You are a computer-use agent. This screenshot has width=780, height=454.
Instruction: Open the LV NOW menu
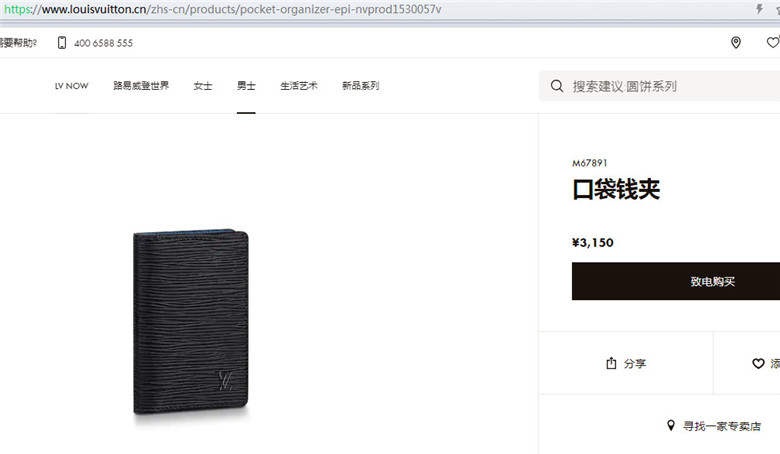[x=72, y=86]
